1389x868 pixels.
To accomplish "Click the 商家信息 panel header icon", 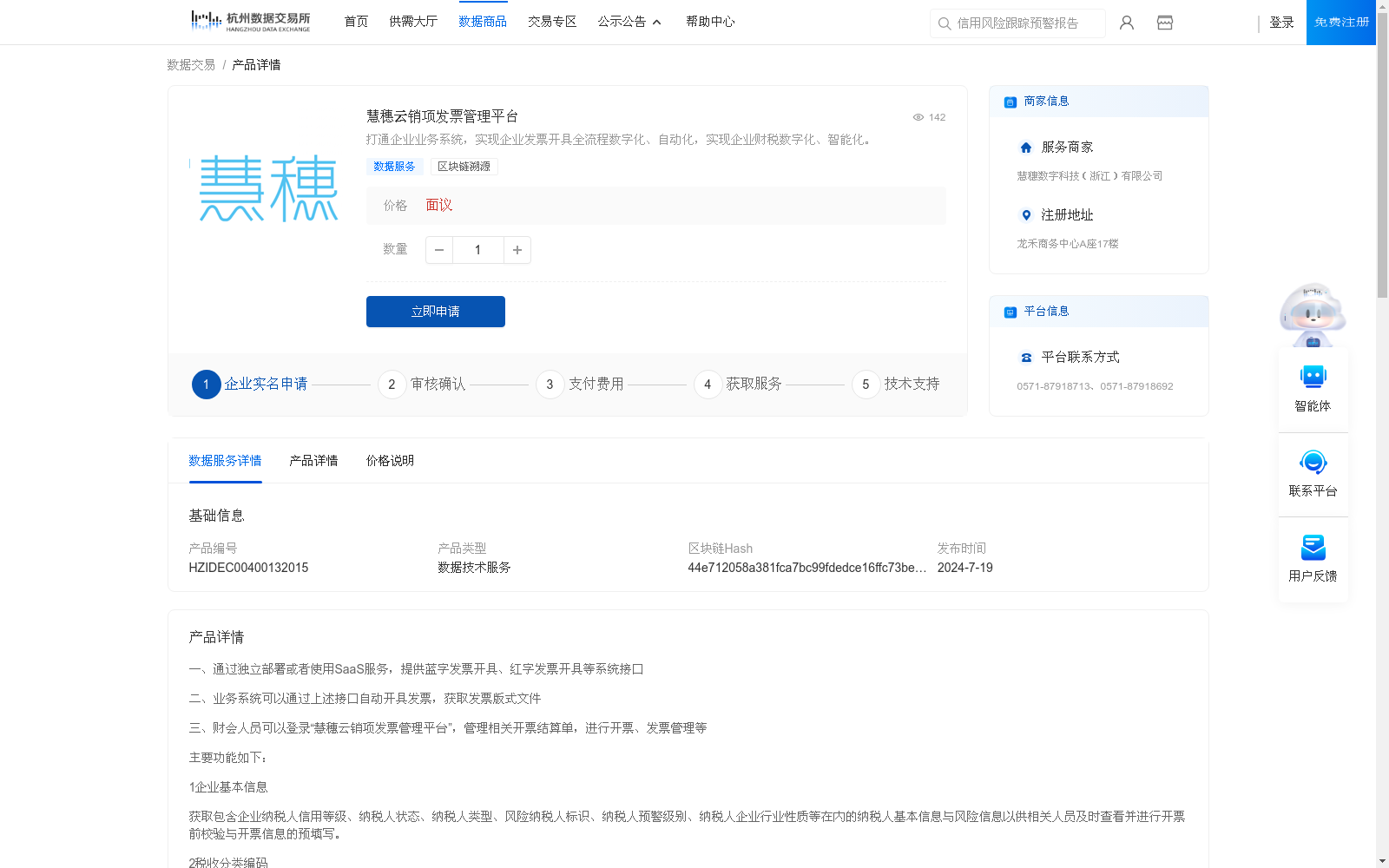I will pyautogui.click(x=1010, y=102).
